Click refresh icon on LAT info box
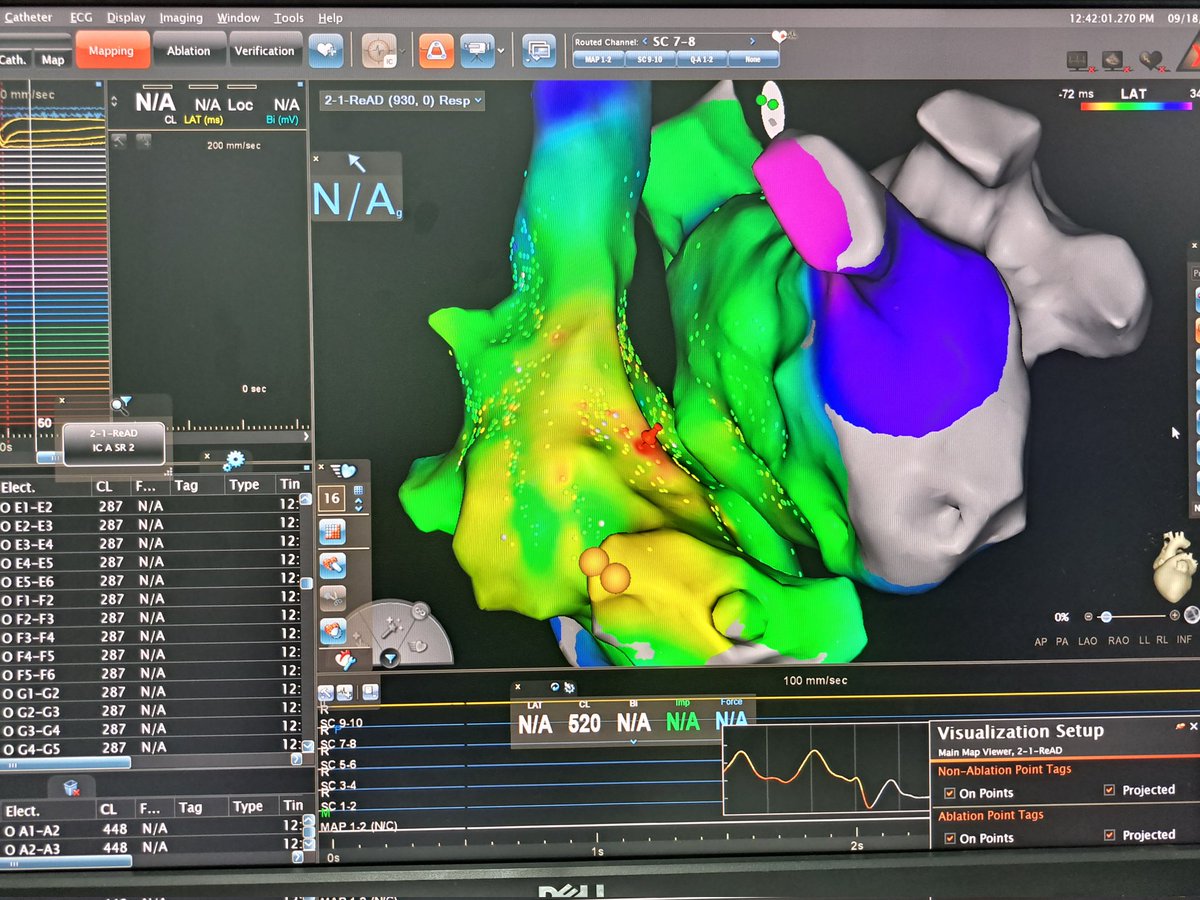 [555, 687]
